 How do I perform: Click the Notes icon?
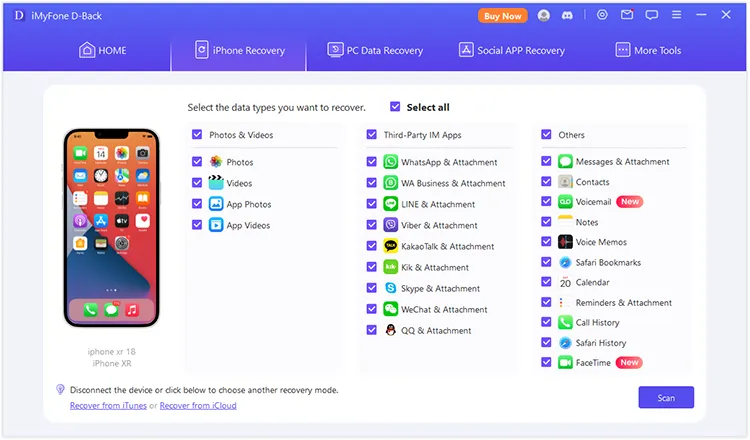565,222
